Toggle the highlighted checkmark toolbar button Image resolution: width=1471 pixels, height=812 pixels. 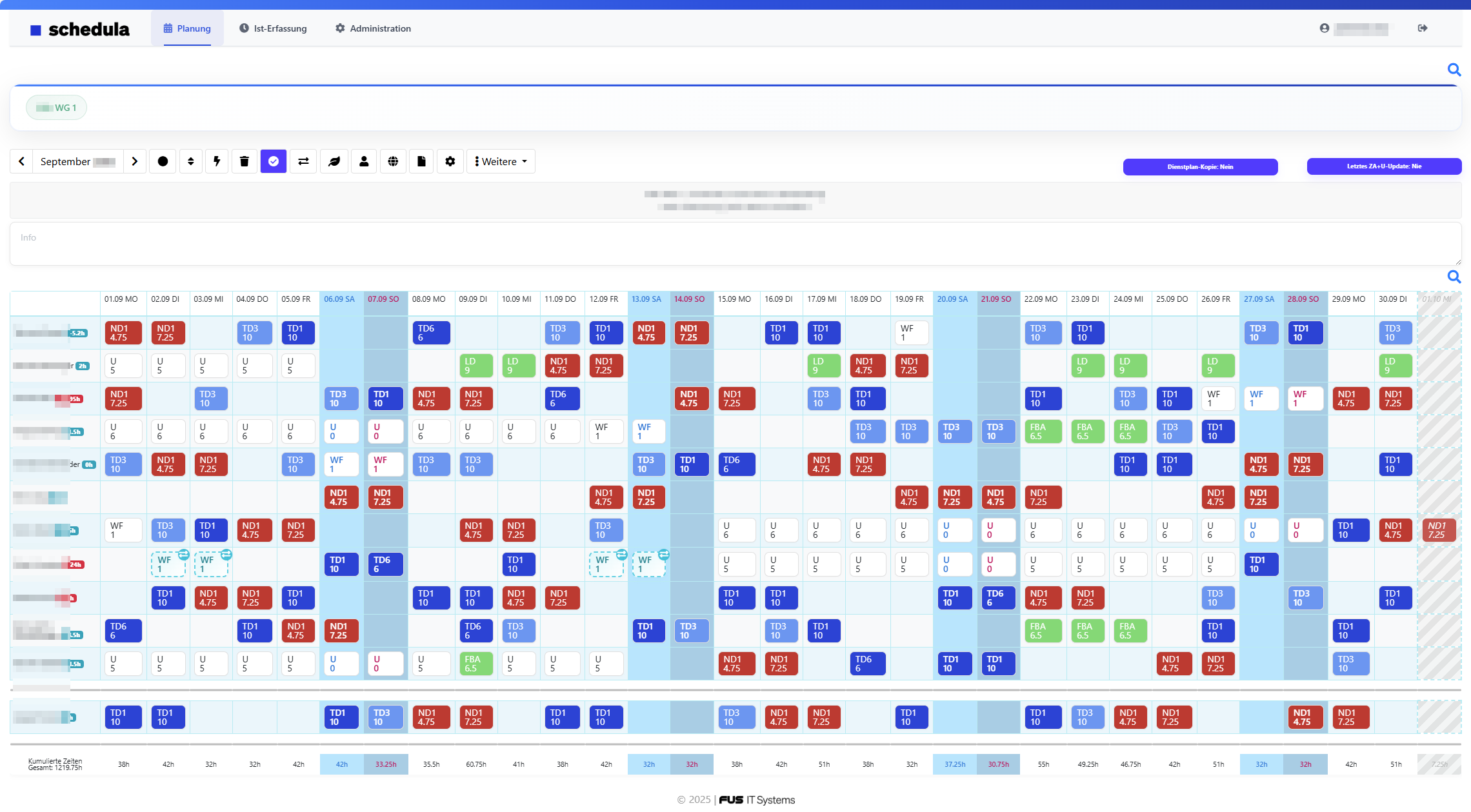274,161
